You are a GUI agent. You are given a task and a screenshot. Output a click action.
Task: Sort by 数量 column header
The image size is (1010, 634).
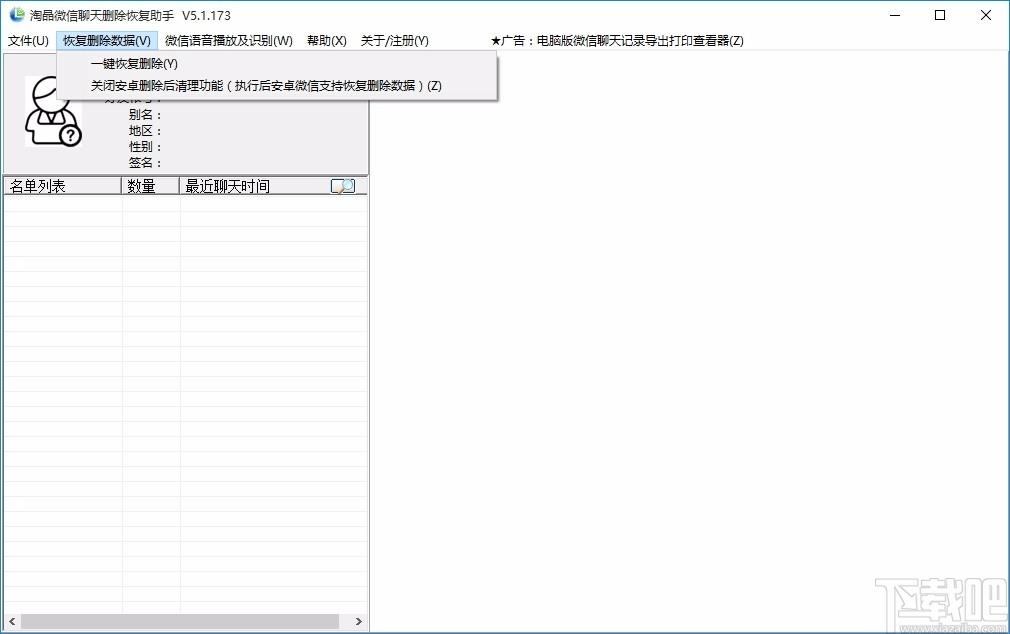150,186
